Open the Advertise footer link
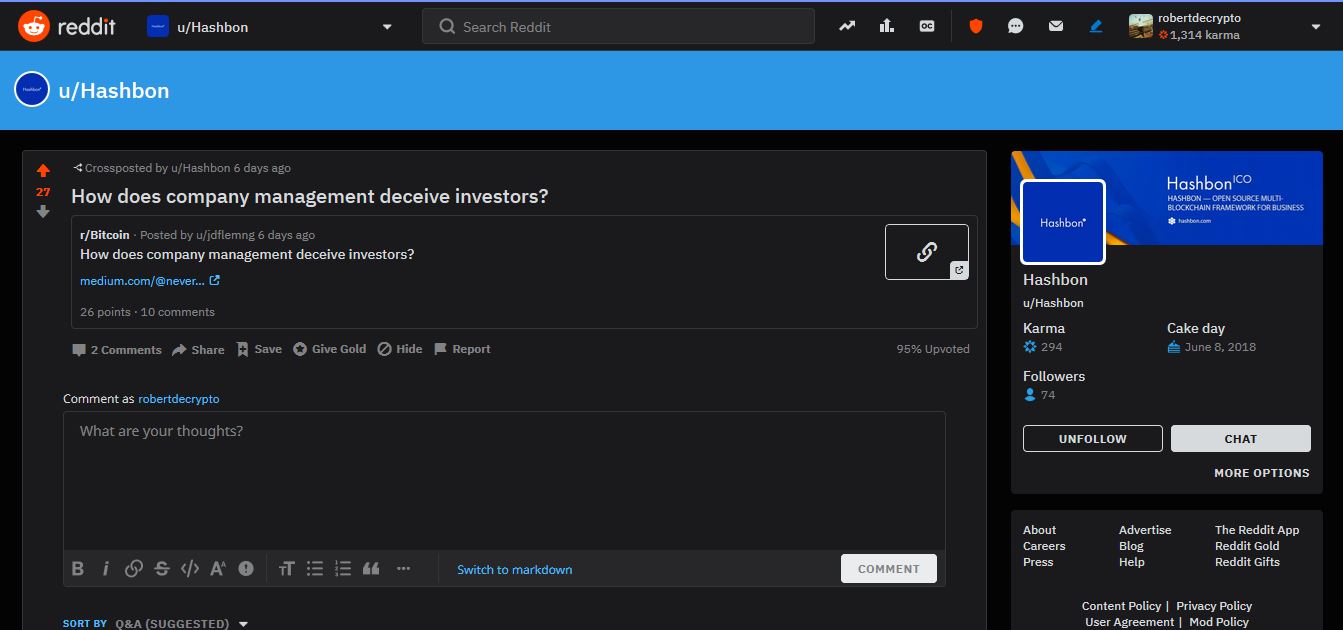The height and width of the screenshot is (630, 1343). [1145, 530]
